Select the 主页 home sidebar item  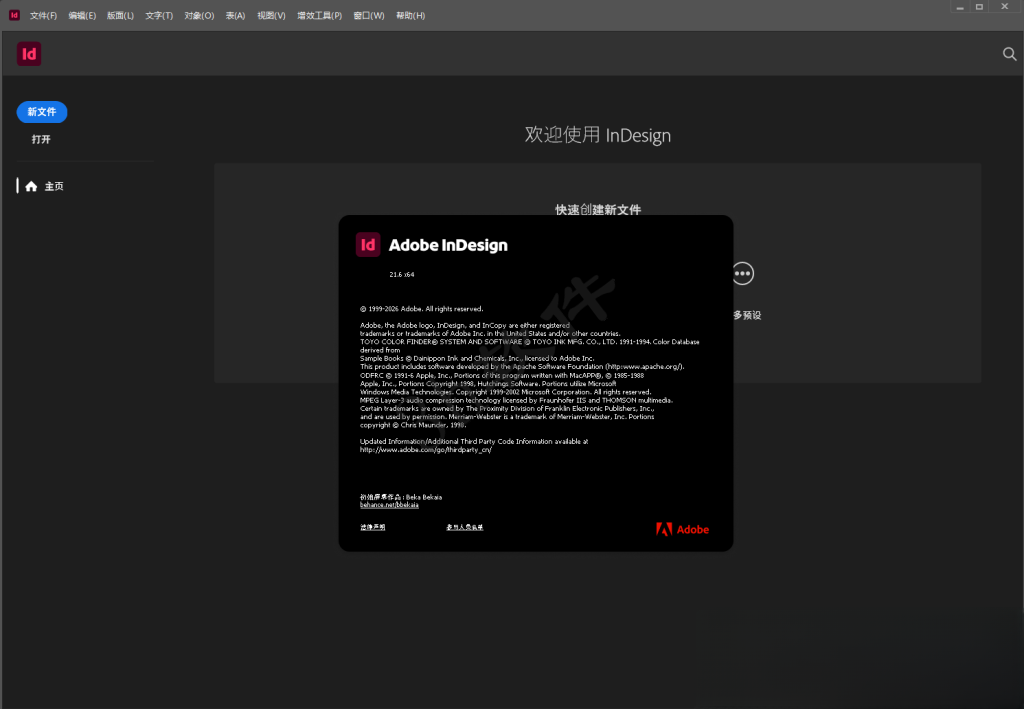(x=44, y=186)
